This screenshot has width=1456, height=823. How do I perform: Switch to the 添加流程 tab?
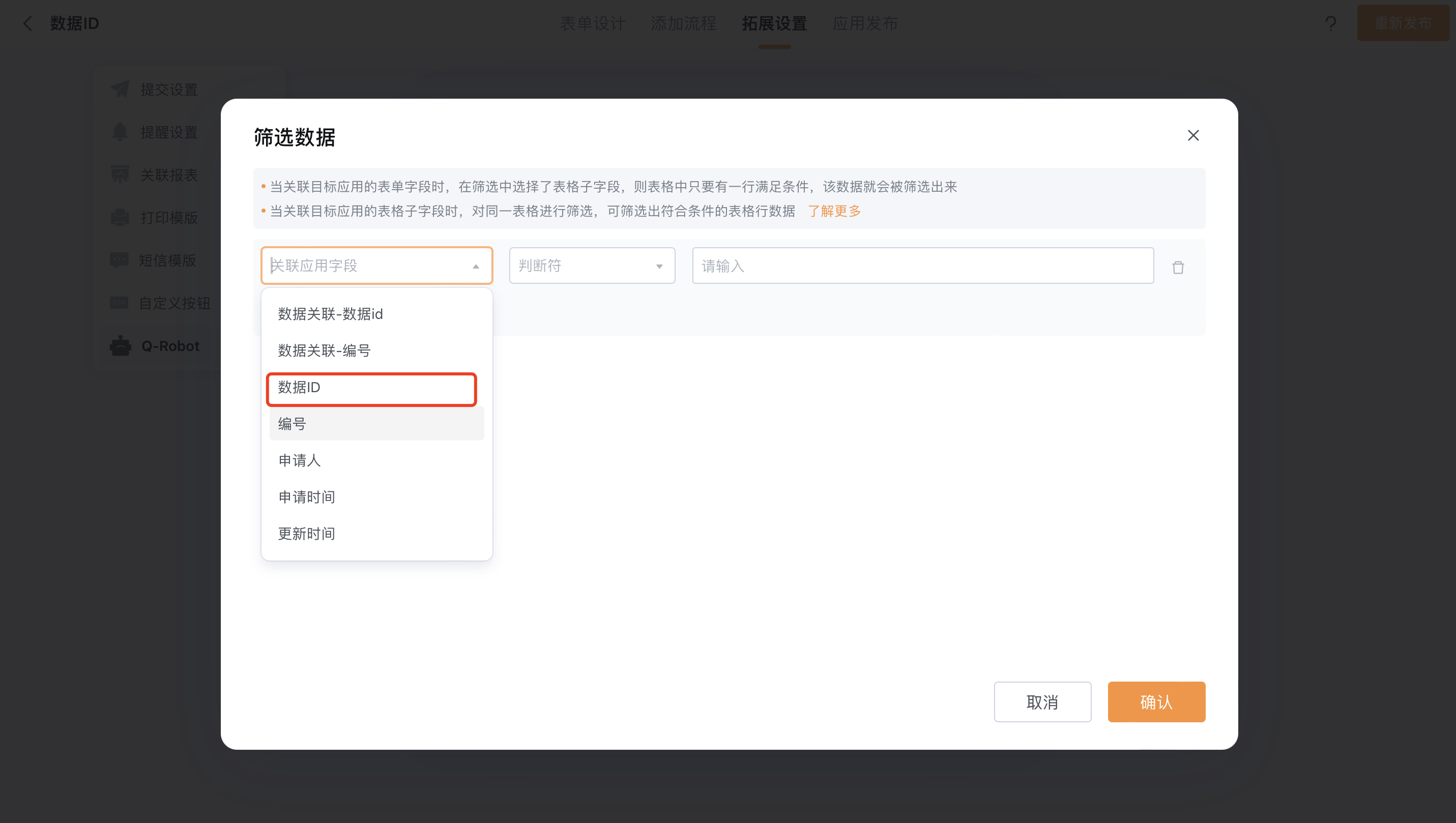pyautogui.click(x=683, y=23)
